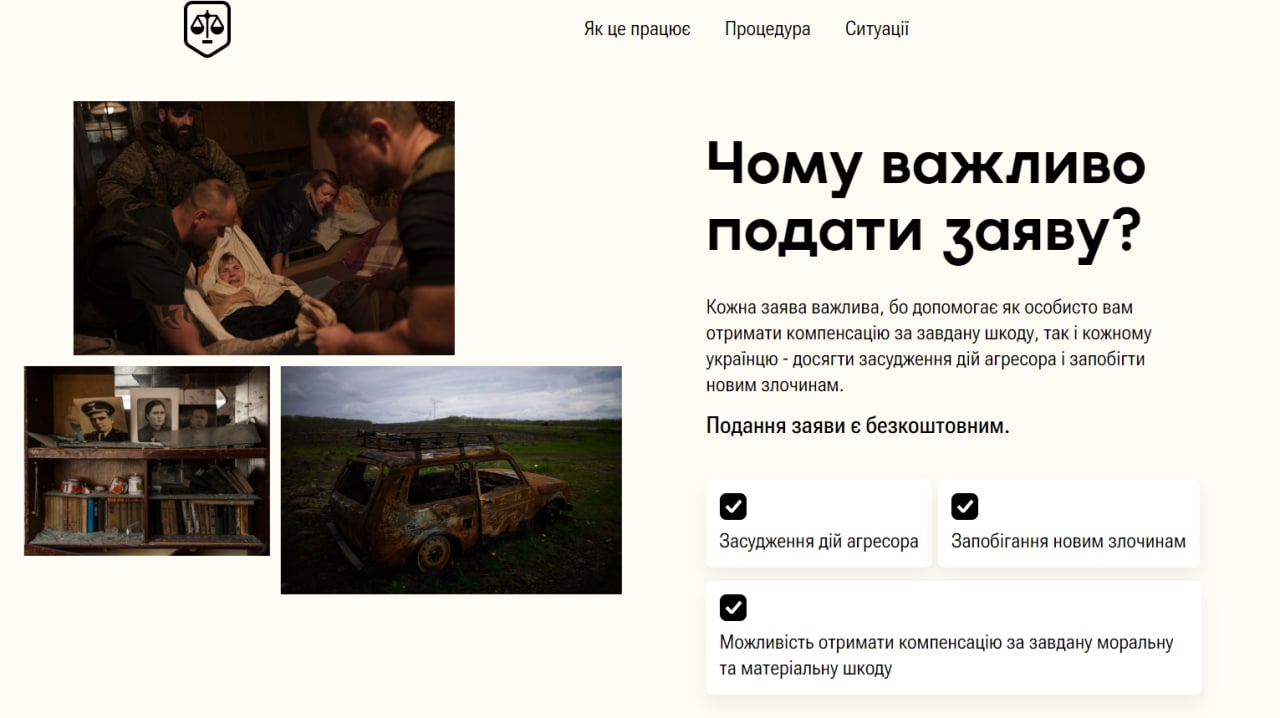
Task: Click checkmark icon above "Запобігання новим злочинам"
Action: 964,507
